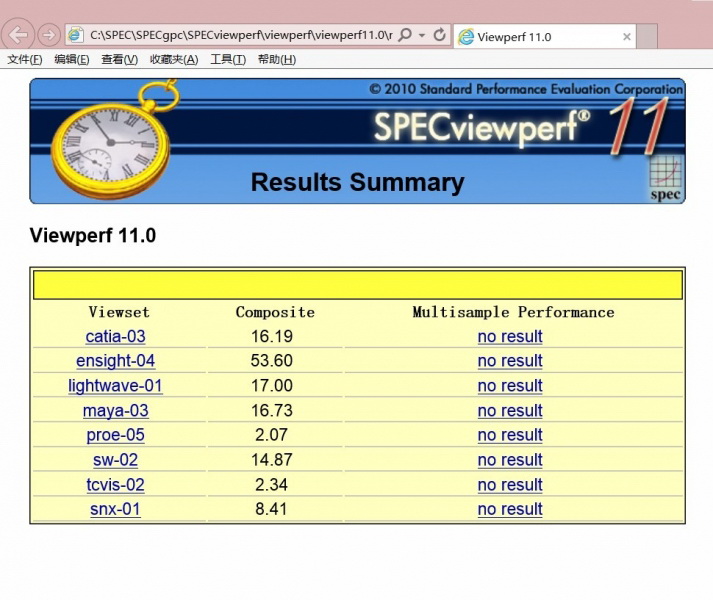Click the Results Summary banner title
The image size is (713, 600).
(357, 182)
